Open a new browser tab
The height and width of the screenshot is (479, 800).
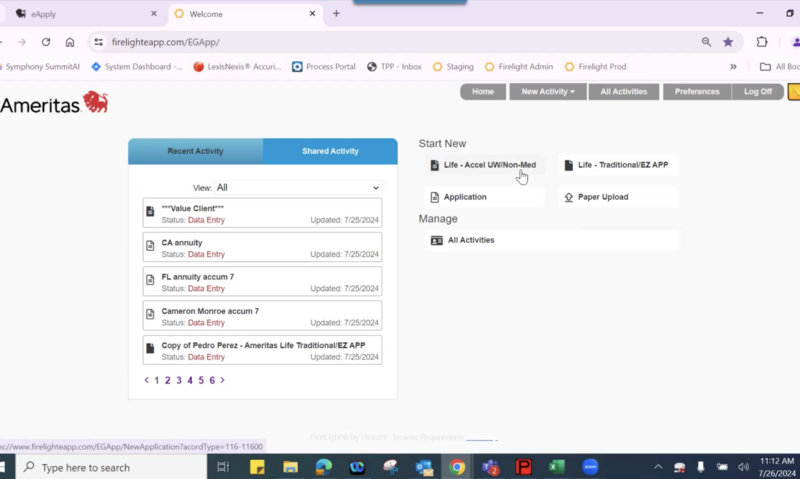pos(336,14)
